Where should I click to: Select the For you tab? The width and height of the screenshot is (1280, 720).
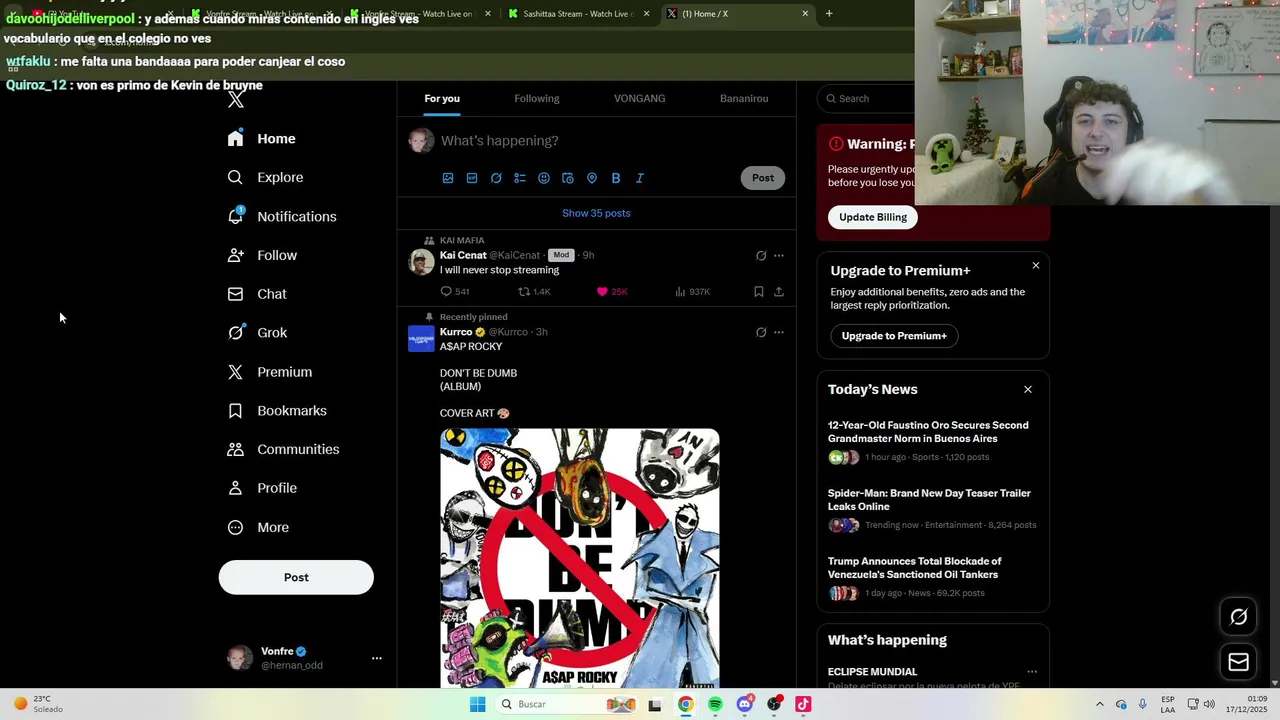coord(442,98)
